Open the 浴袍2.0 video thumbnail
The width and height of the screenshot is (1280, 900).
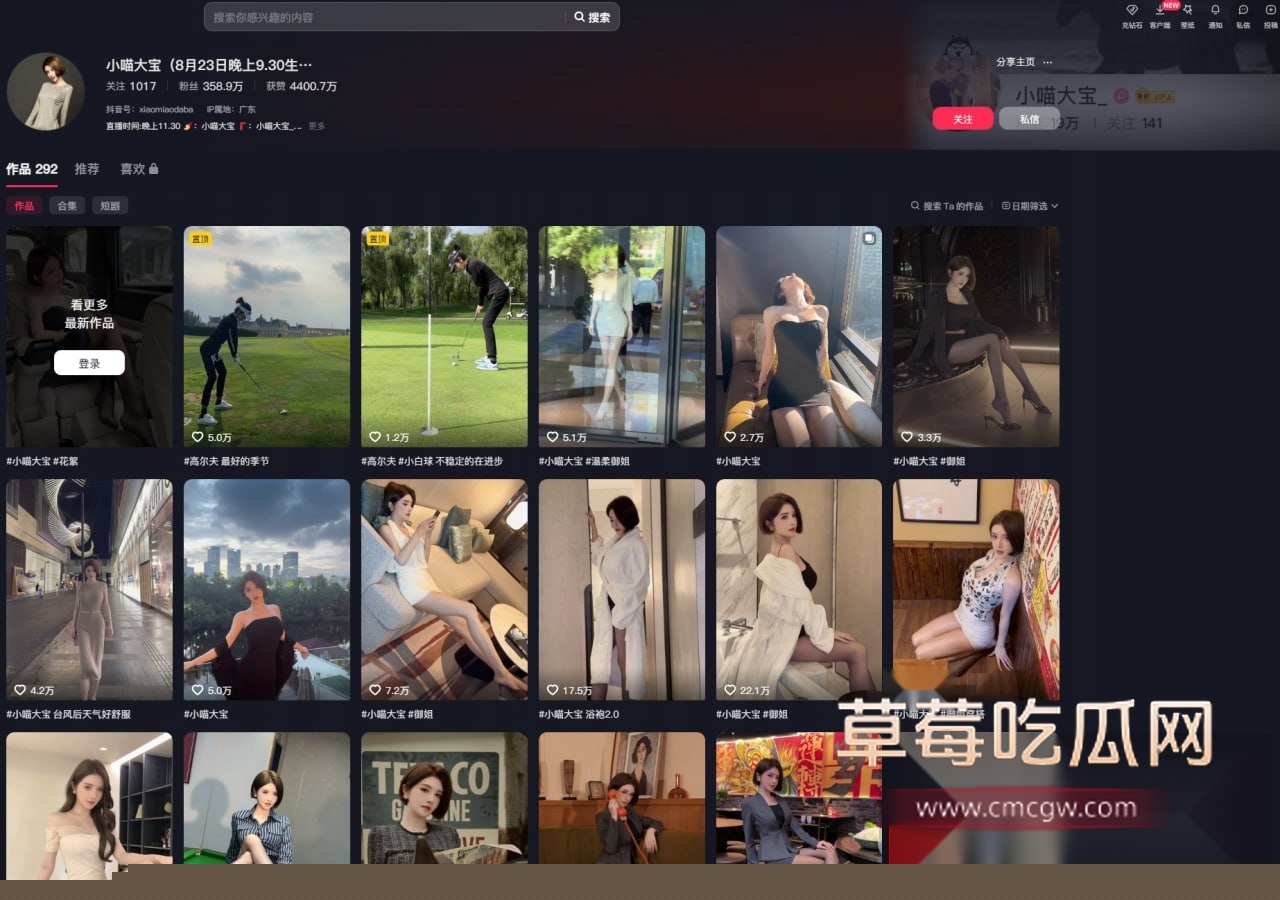pyautogui.click(x=621, y=589)
